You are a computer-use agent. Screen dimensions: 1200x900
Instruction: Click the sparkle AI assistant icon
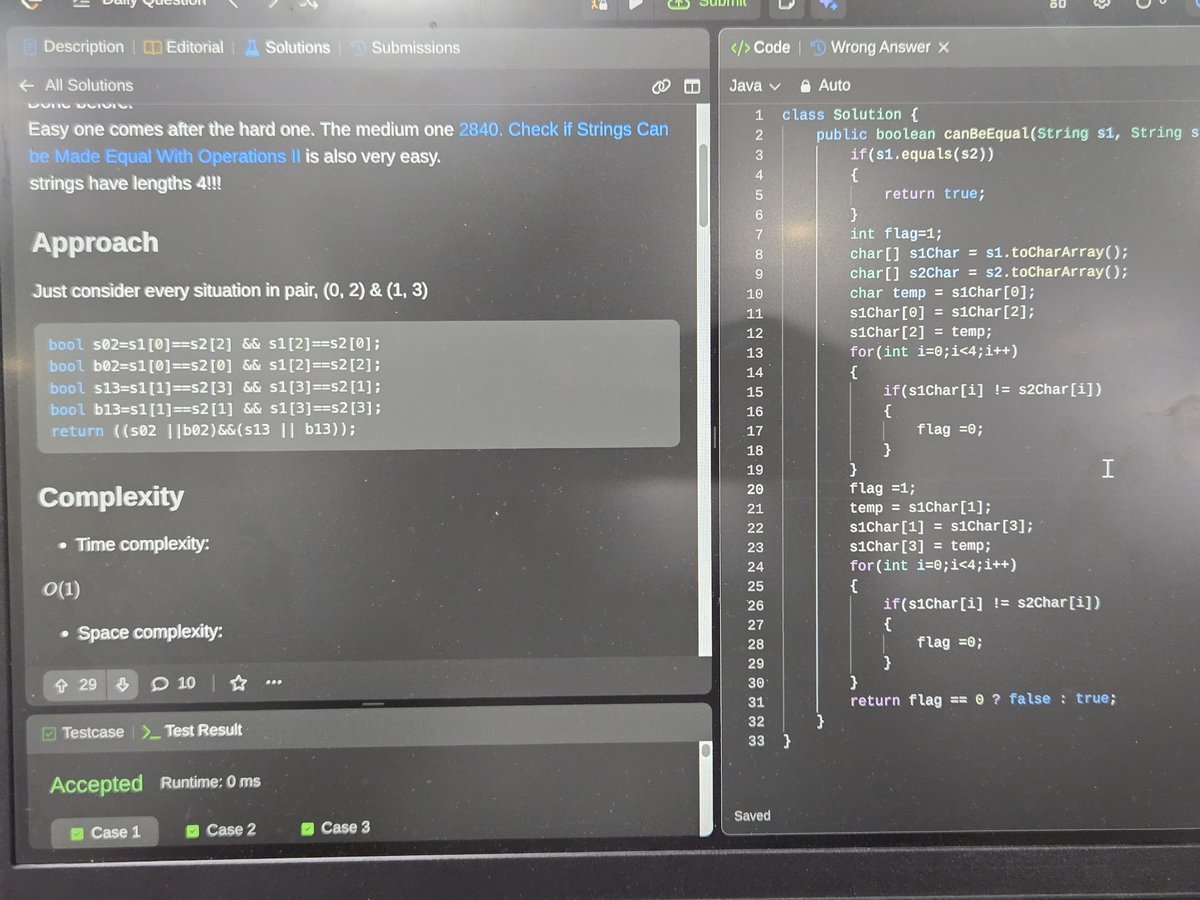[x=831, y=6]
